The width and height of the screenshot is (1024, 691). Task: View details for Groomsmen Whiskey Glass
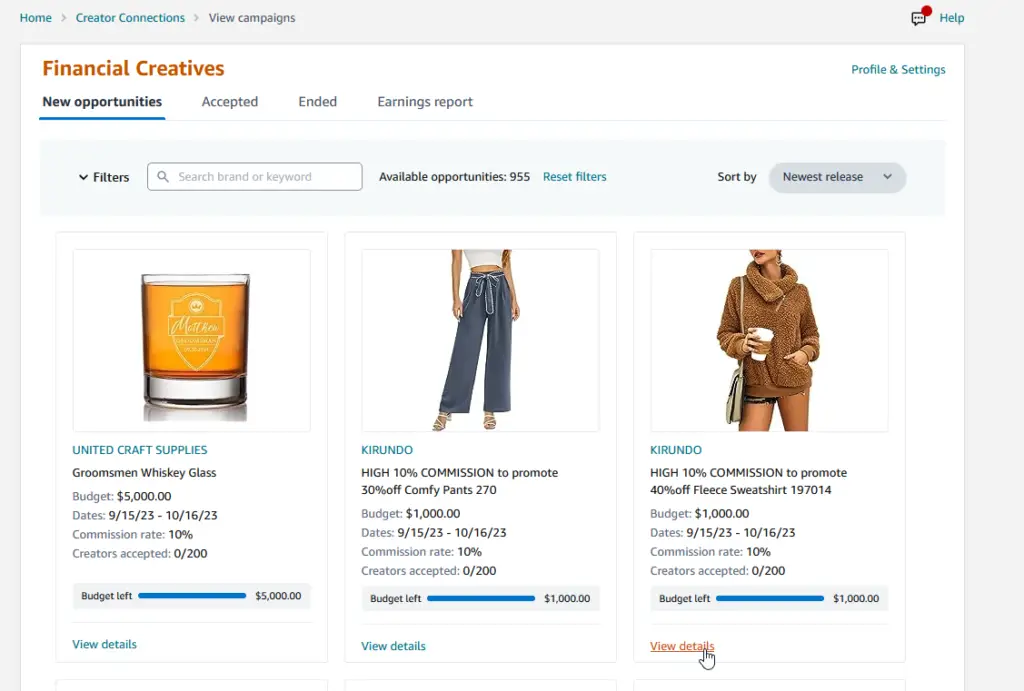(x=104, y=644)
